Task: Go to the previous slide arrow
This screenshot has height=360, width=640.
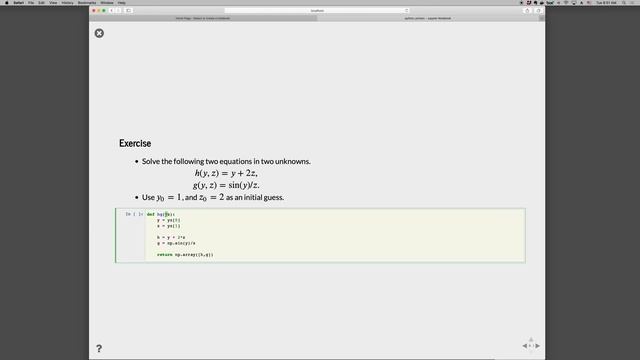Action: pyautogui.click(x=524, y=346)
